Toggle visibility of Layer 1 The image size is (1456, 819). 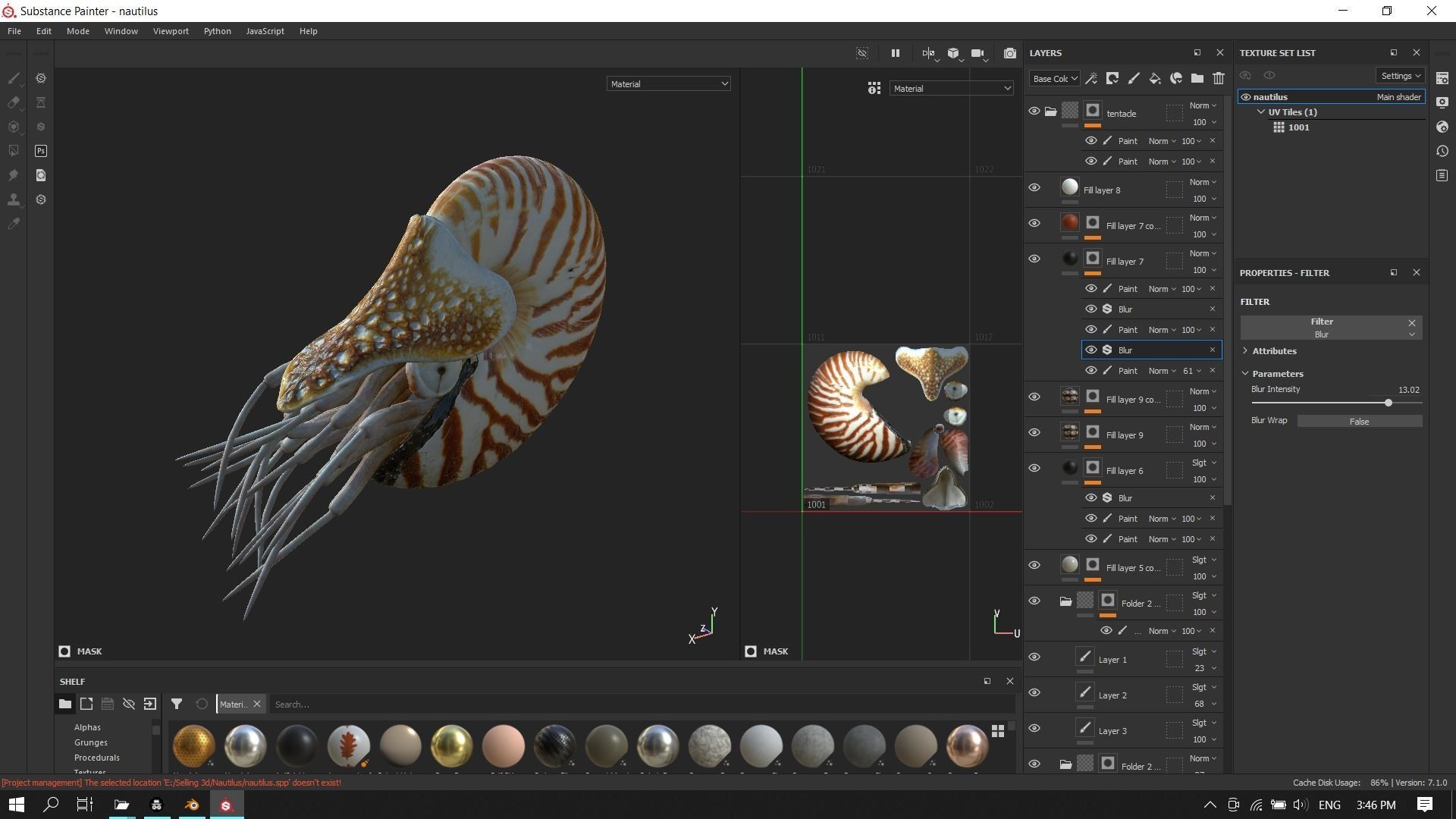click(1034, 657)
